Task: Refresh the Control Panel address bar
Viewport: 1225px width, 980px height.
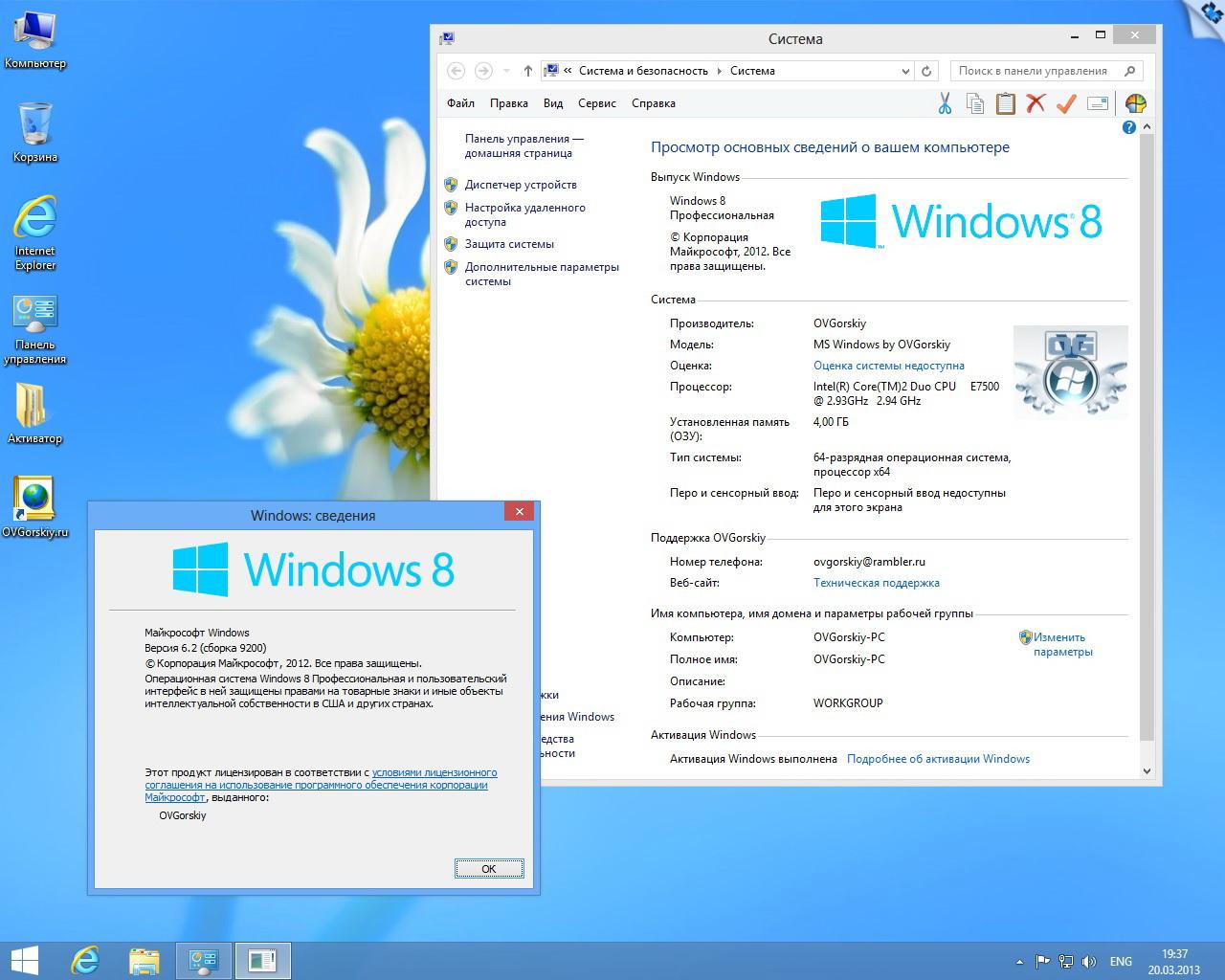Action: [926, 71]
